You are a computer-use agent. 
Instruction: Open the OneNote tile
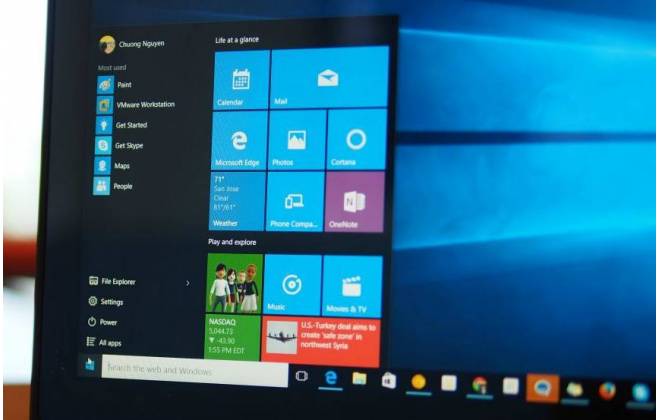click(355, 201)
